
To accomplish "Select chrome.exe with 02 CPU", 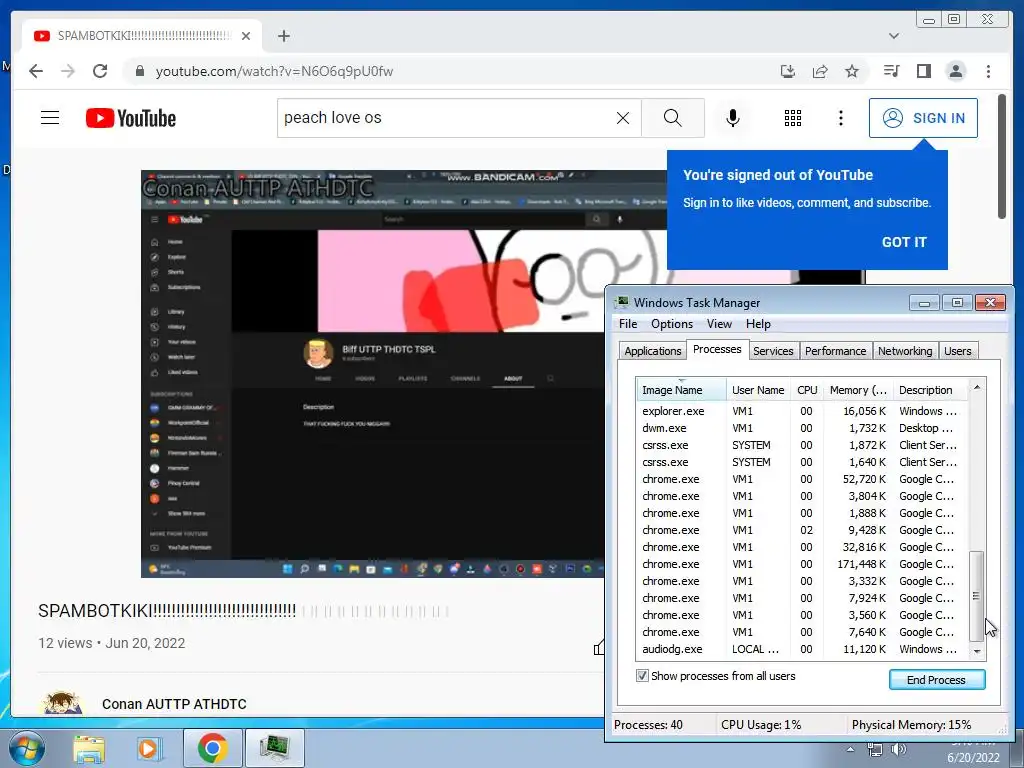I will (802, 530).
